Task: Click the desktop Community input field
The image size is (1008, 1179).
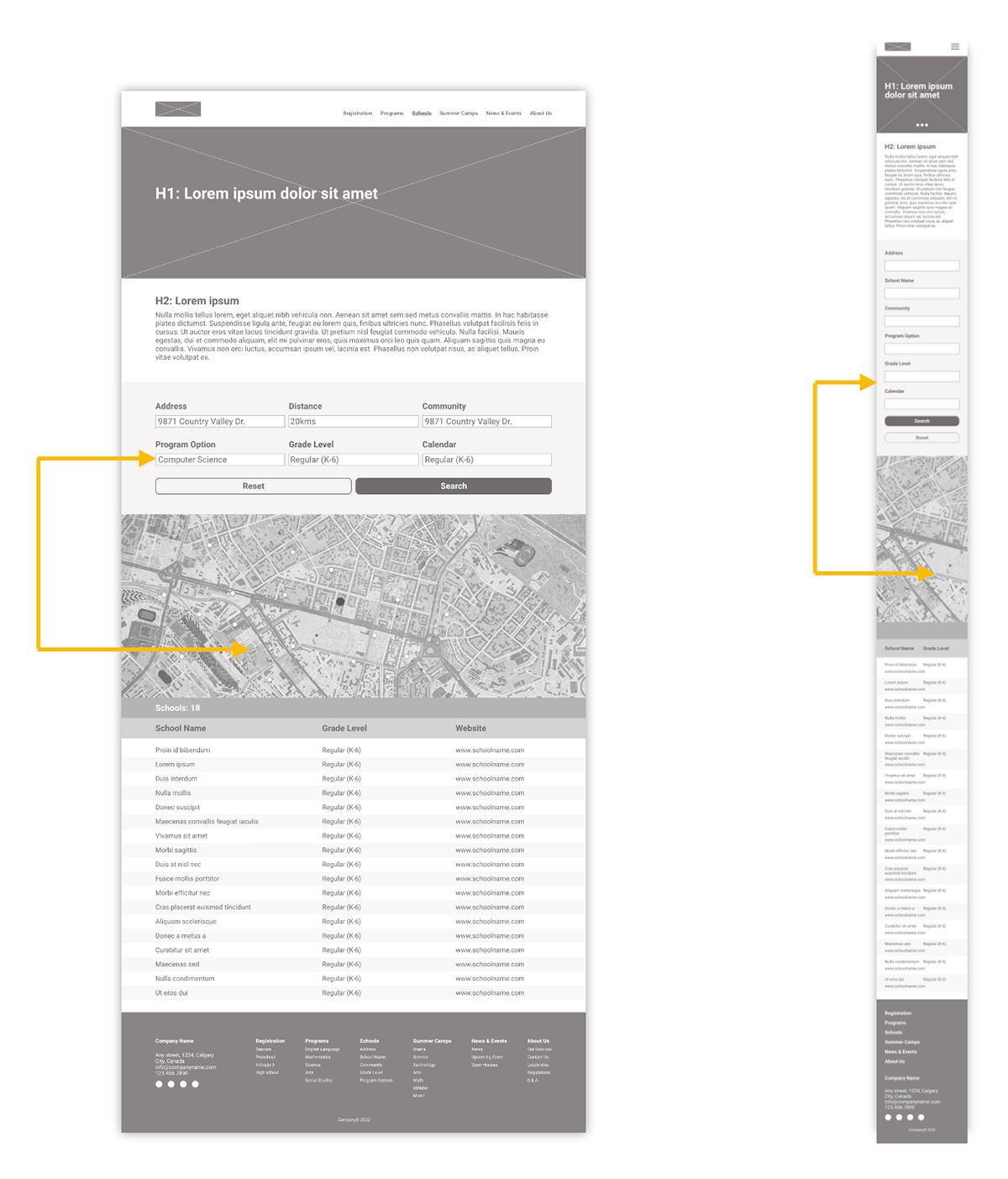Action: click(x=486, y=422)
